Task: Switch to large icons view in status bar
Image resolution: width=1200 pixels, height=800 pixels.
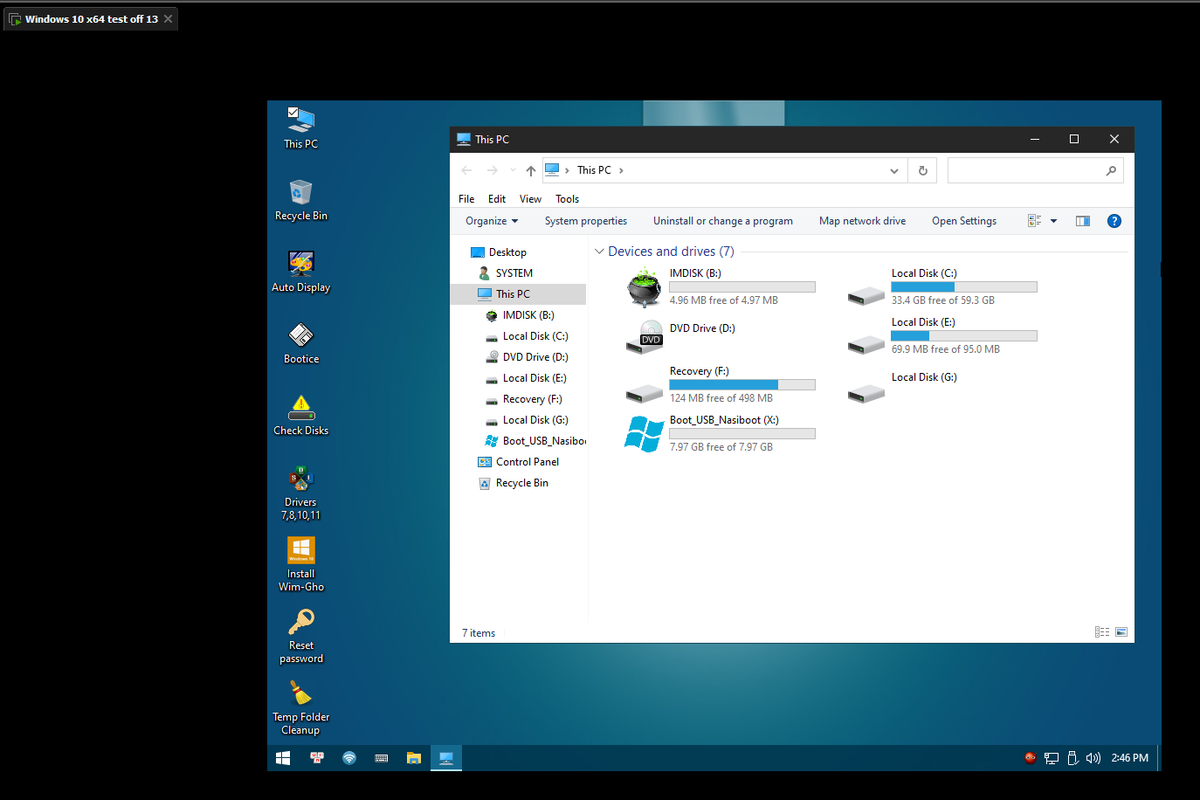Action: (x=1121, y=632)
